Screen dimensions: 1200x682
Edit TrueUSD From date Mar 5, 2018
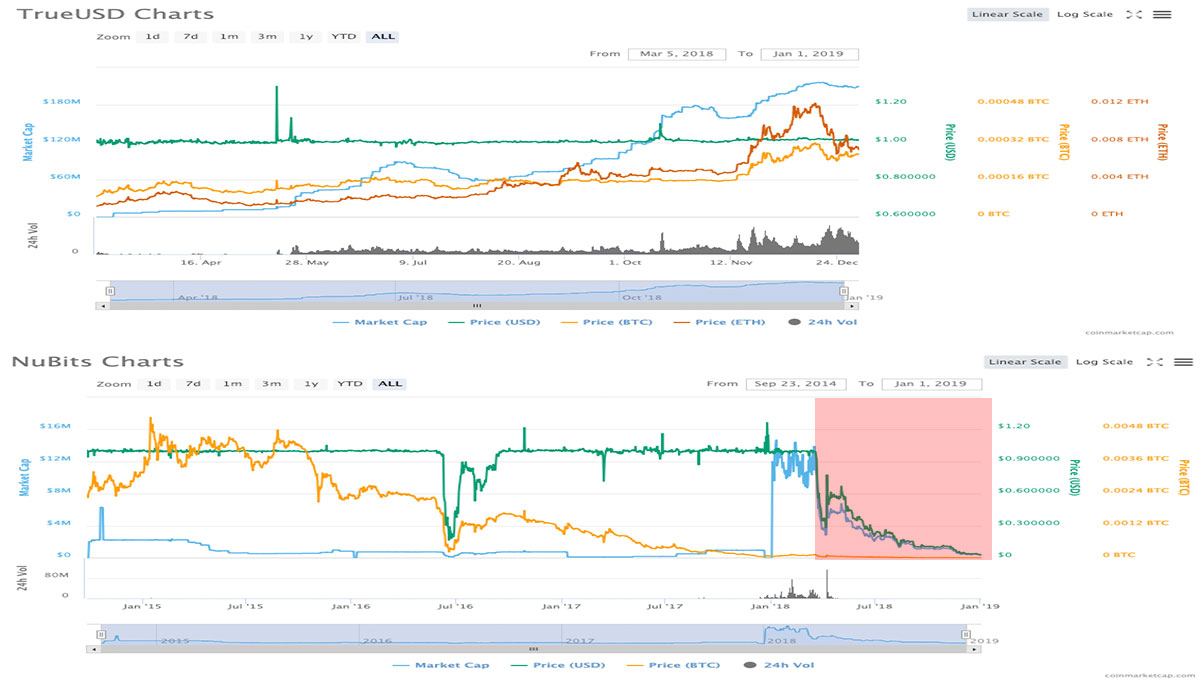(x=677, y=54)
